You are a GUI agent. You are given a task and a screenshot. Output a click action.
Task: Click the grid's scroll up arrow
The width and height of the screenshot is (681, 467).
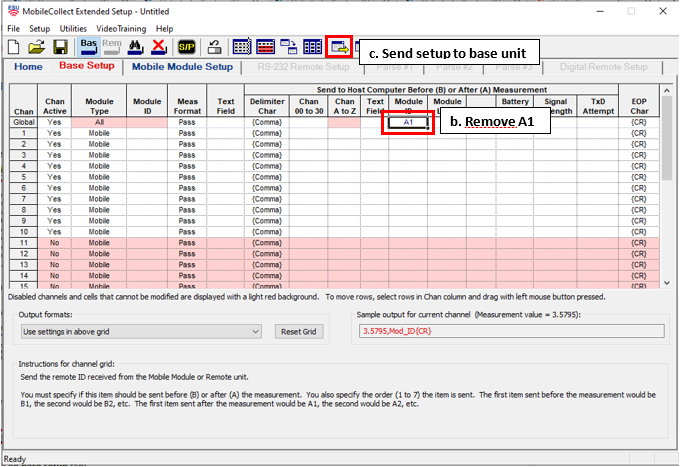[667, 90]
